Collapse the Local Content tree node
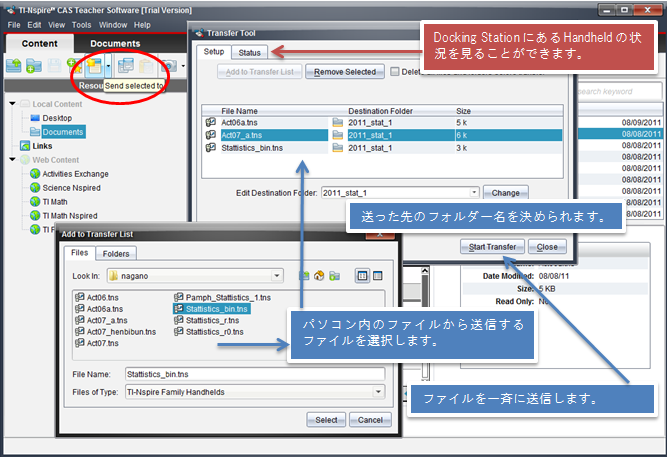 pyautogui.click(x=12, y=104)
